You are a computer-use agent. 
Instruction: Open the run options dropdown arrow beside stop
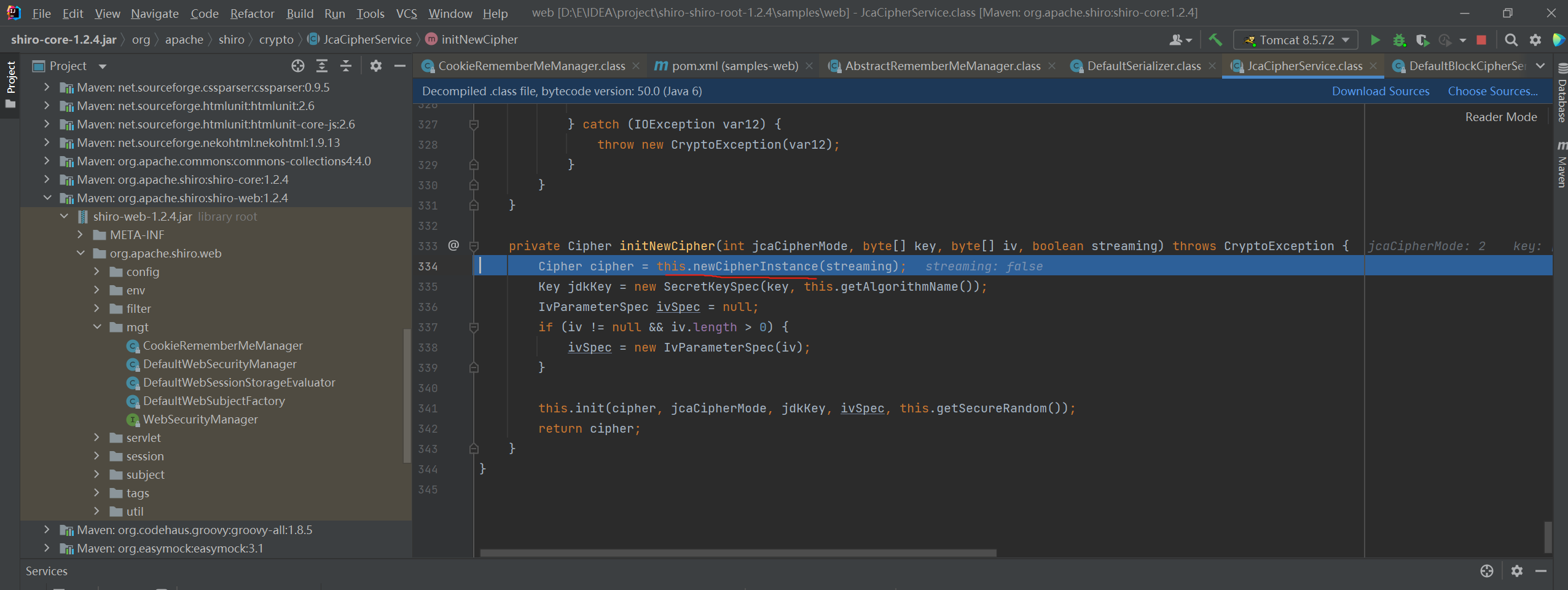point(1462,40)
